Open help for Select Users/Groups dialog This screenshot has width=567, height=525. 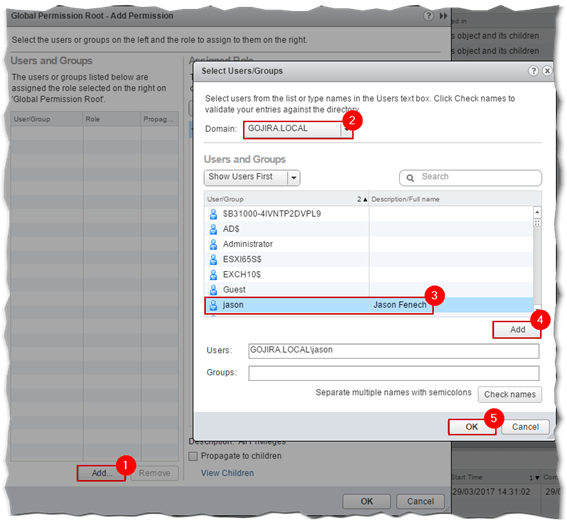pos(533,71)
